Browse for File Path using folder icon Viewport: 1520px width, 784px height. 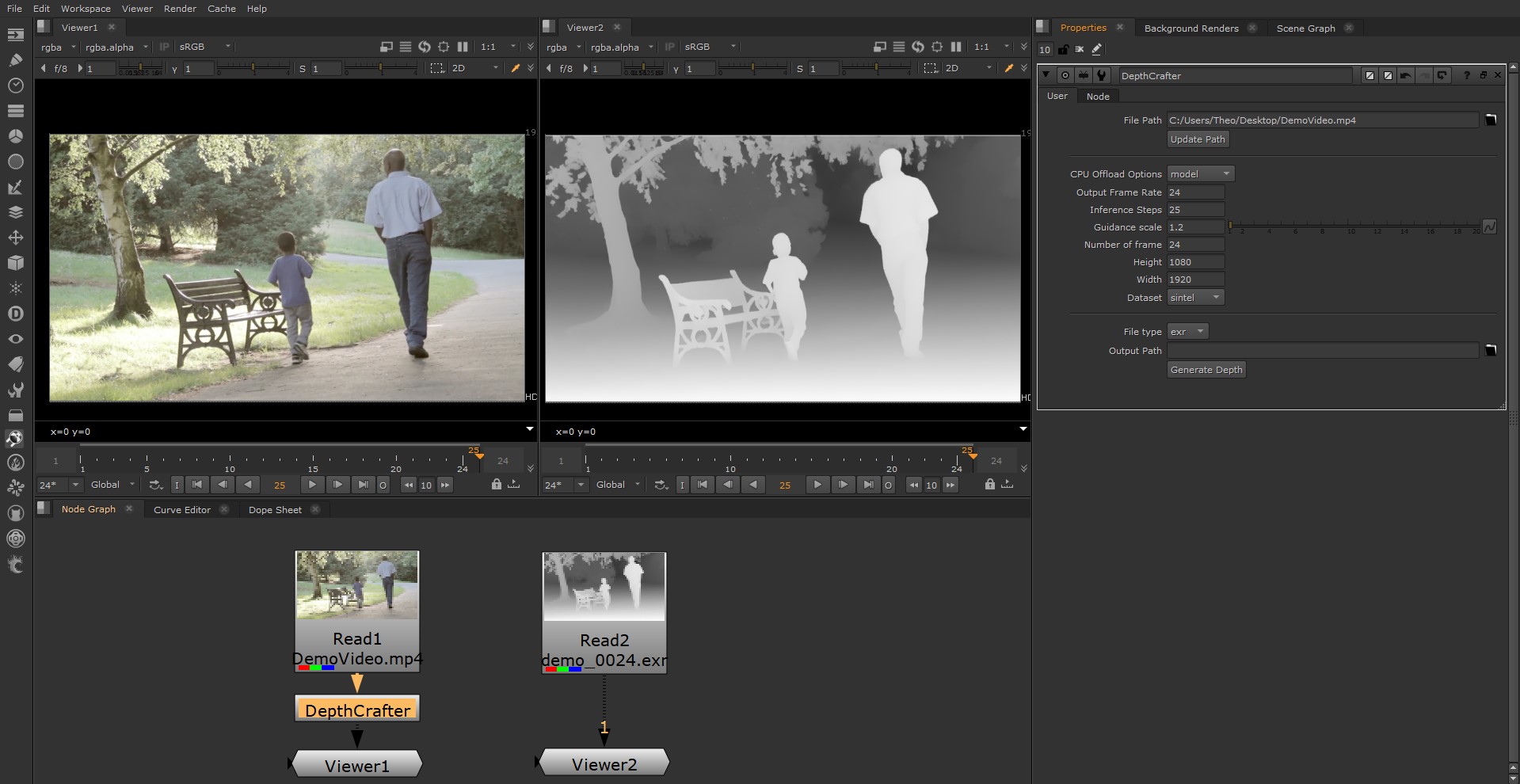[1490, 120]
